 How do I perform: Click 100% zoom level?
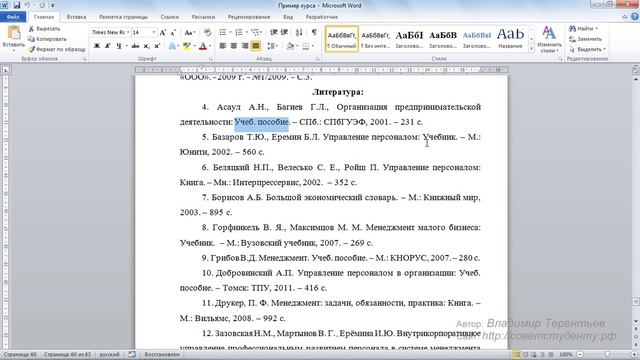[x=566, y=354]
